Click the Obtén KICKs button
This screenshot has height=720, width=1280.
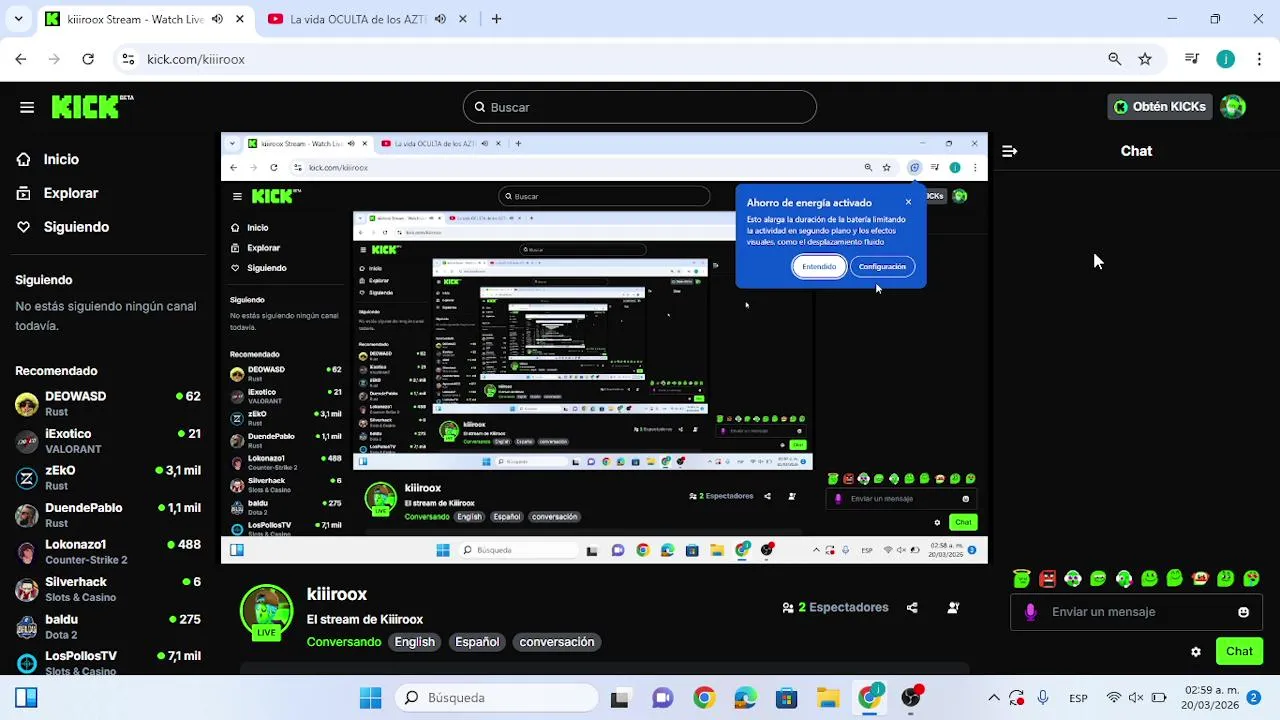[x=1160, y=107]
